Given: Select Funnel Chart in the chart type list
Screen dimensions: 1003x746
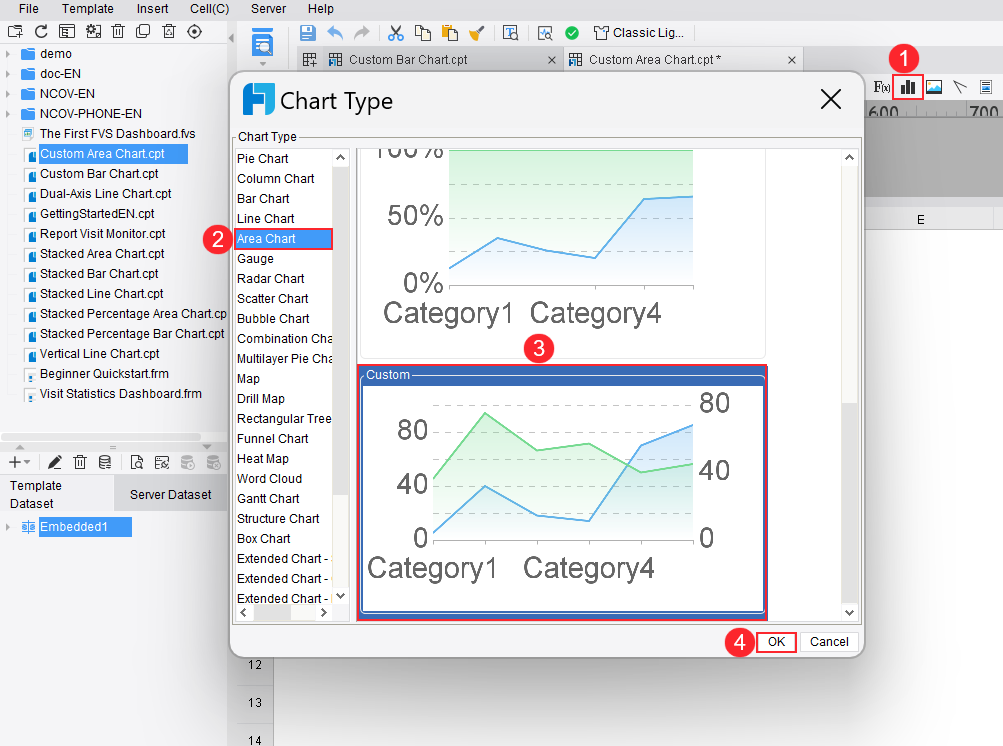Looking at the screenshot, I should [283, 439].
